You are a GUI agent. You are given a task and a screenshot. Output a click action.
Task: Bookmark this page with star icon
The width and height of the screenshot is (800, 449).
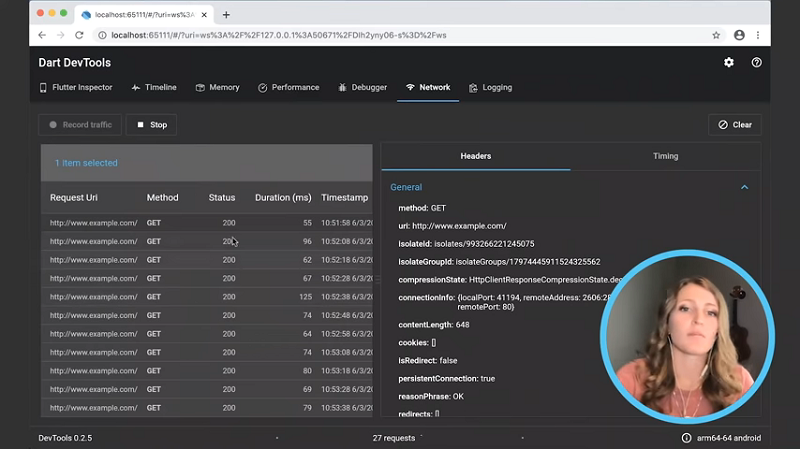click(716, 35)
